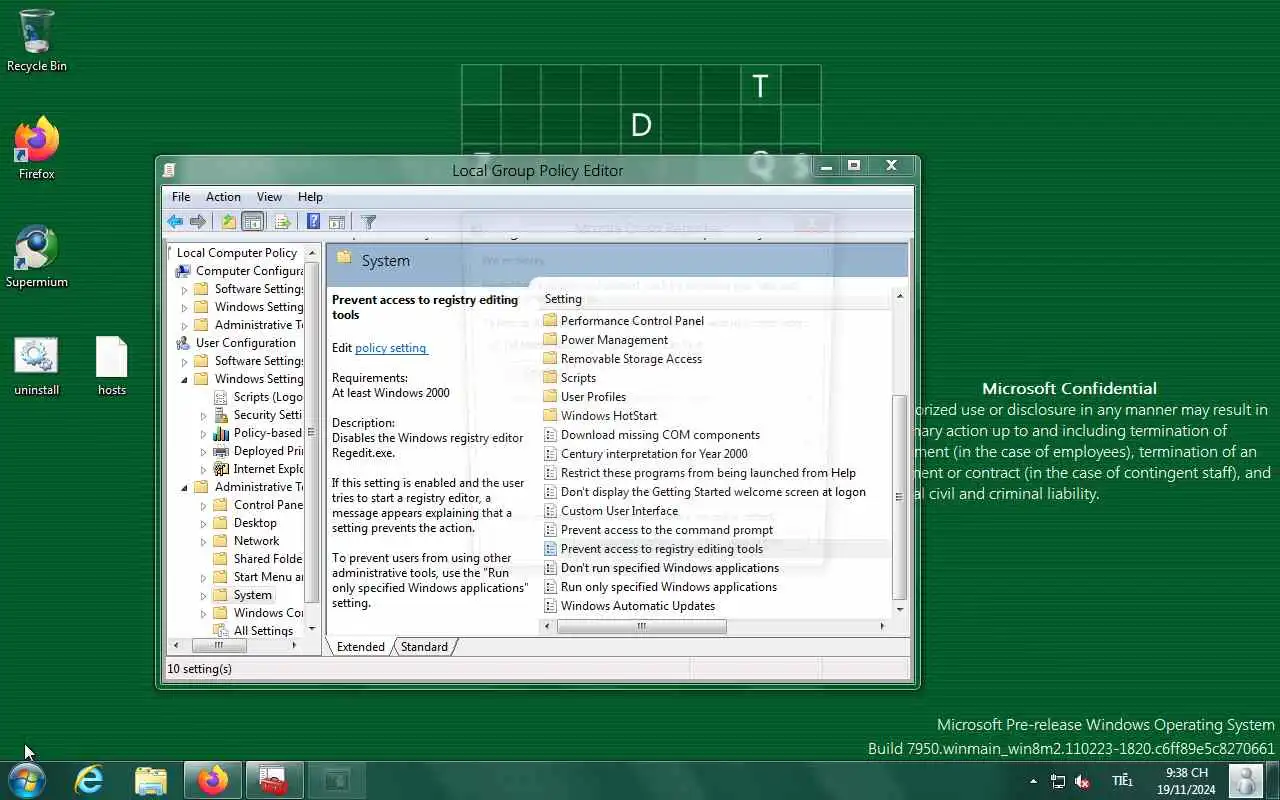Click the Forward arrow in the toolbar
Image resolution: width=1280 pixels, height=800 pixels.
pos(198,222)
